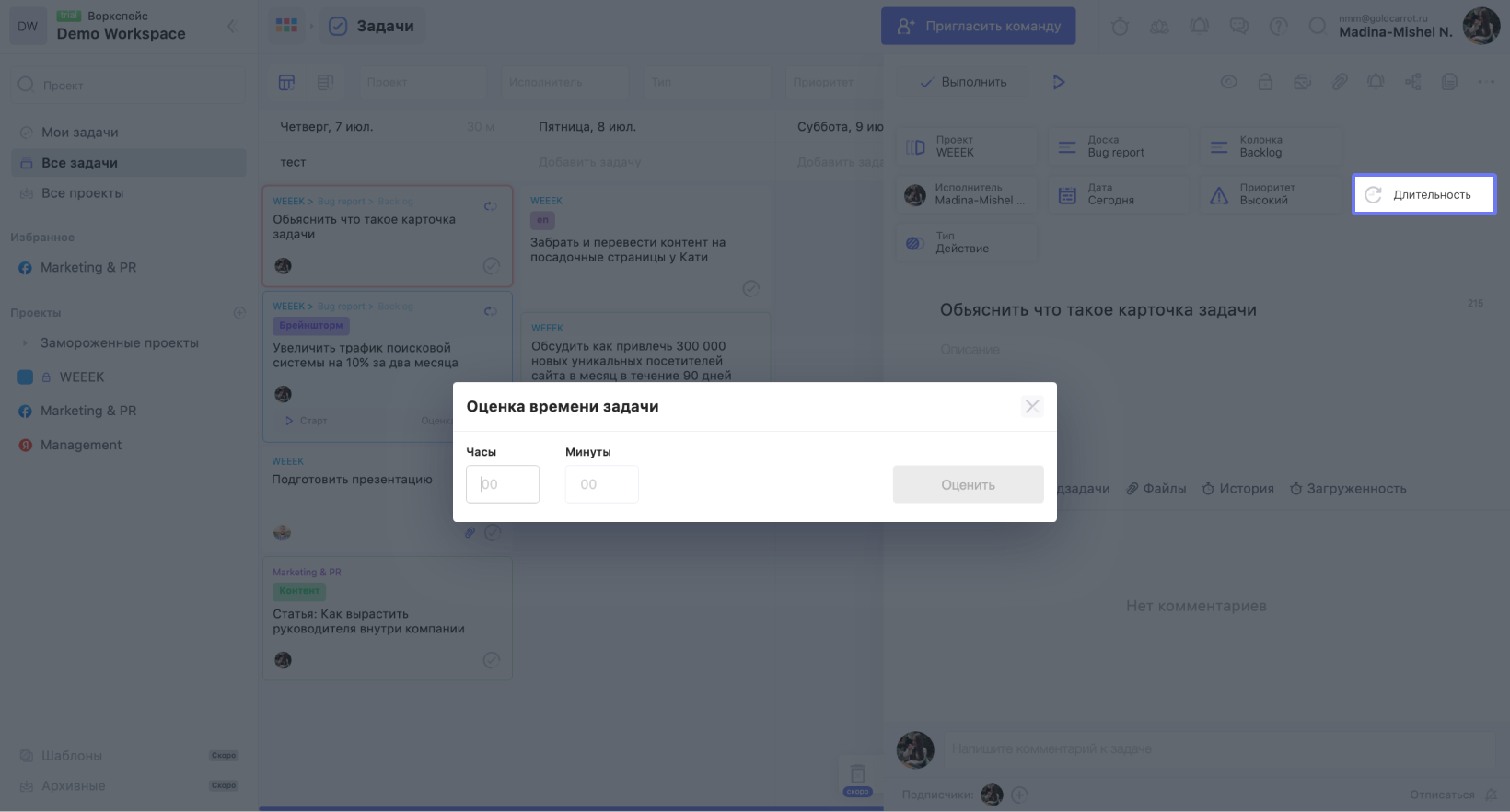Go to Мои задачи
This screenshot has height=812, width=1510.
tap(129, 133)
